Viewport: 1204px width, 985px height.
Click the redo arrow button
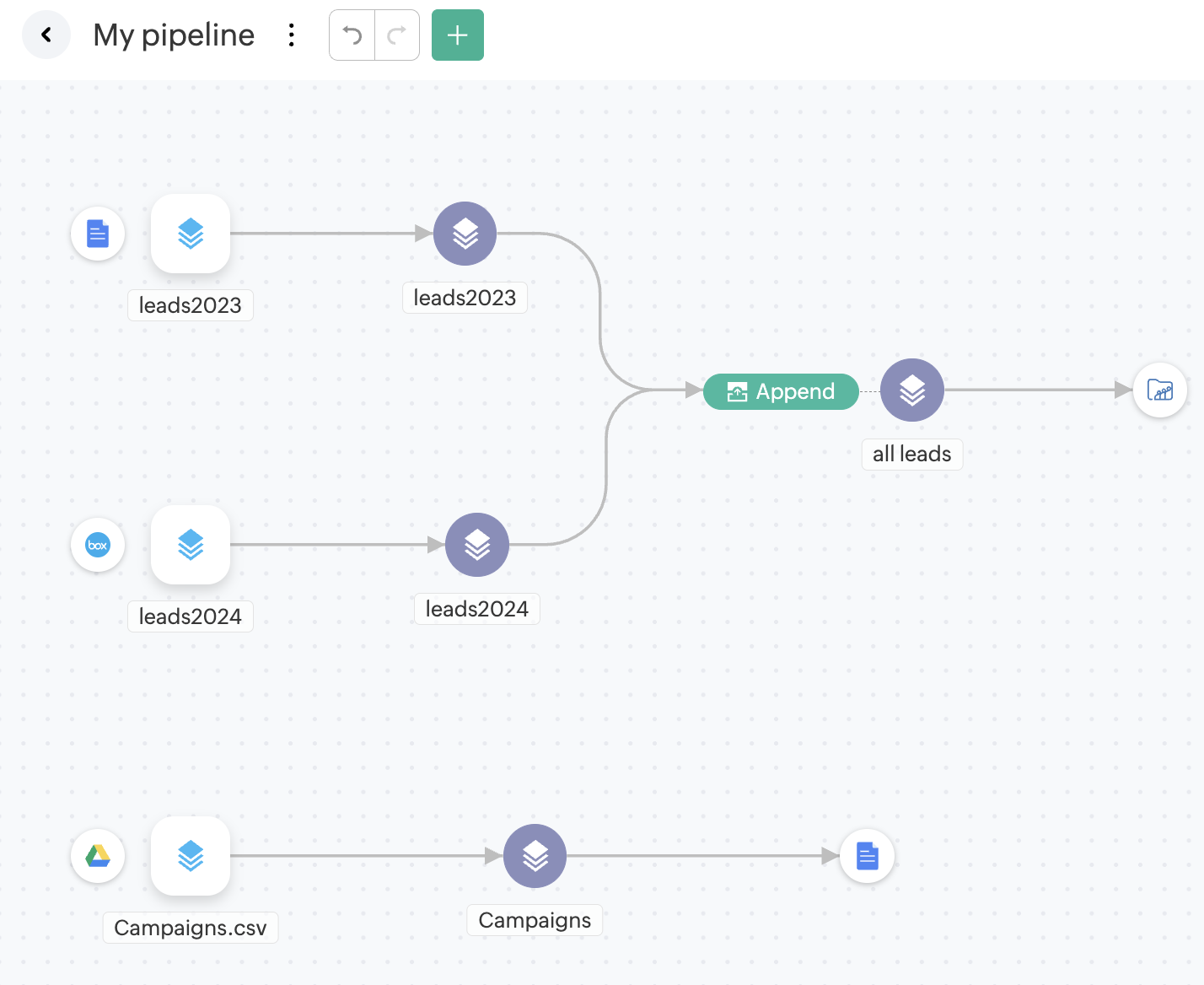tap(396, 35)
